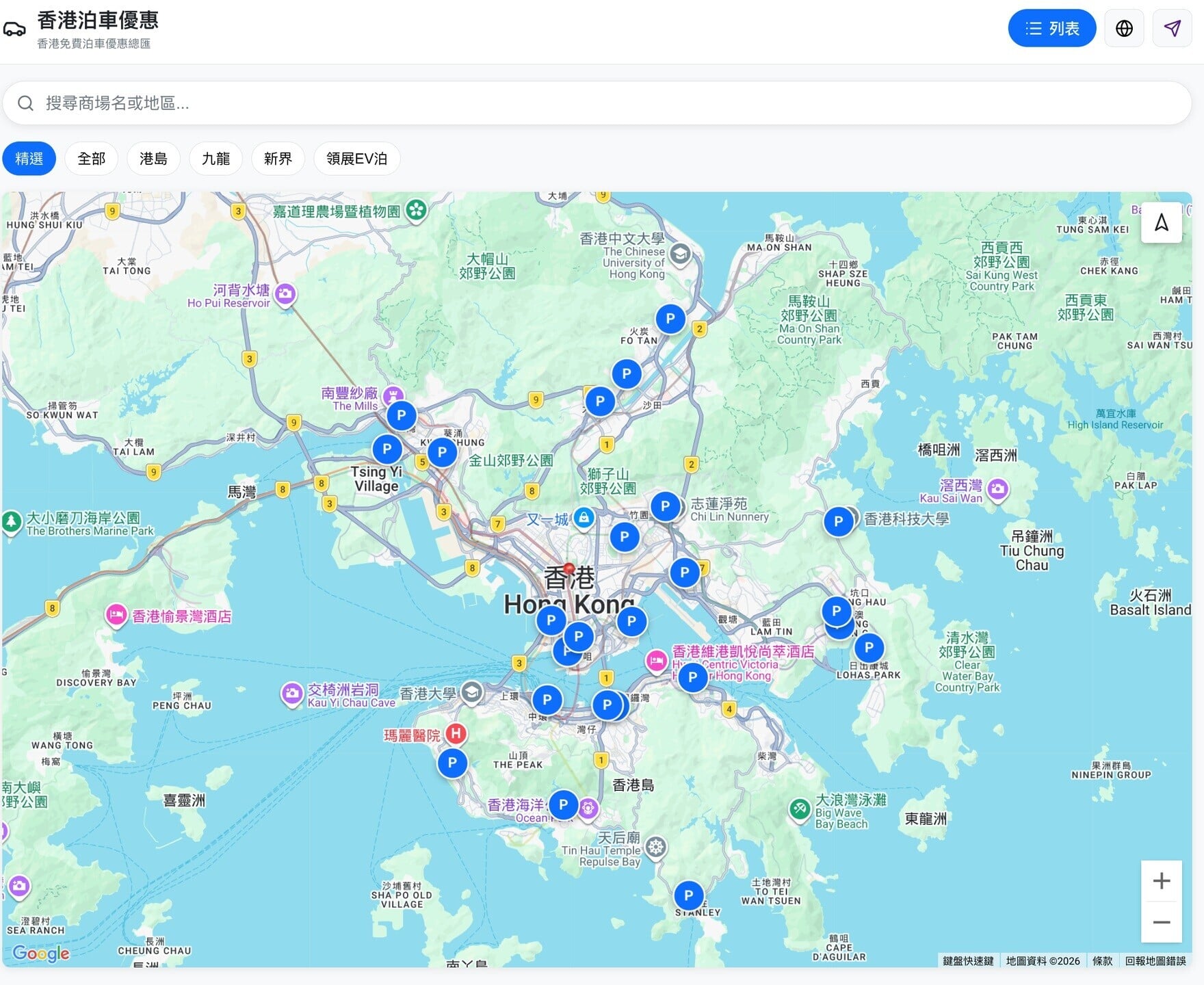The height and width of the screenshot is (985, 1204).
Task: Choose the 新界 filter tab
Action: click(278, 159)
